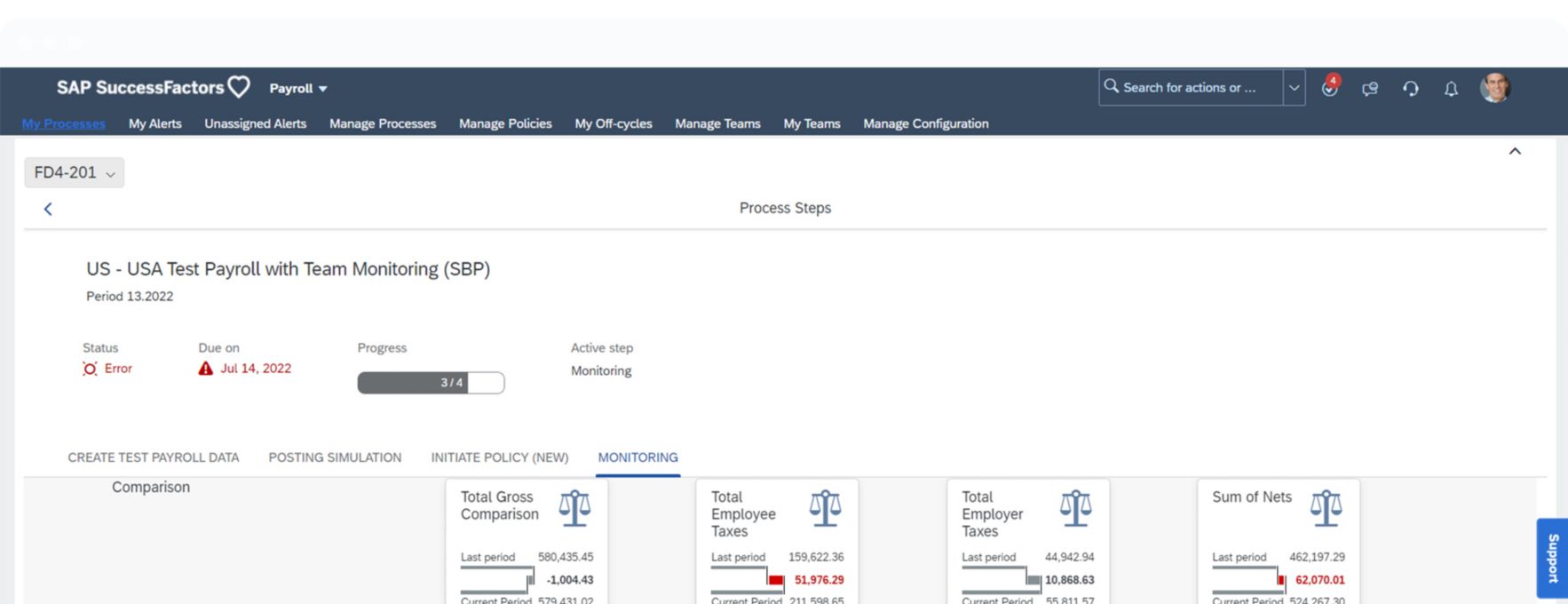Open the user profile avatar
The width and height of the screenshot is (1568, 604).
(x=1494, y=88)
